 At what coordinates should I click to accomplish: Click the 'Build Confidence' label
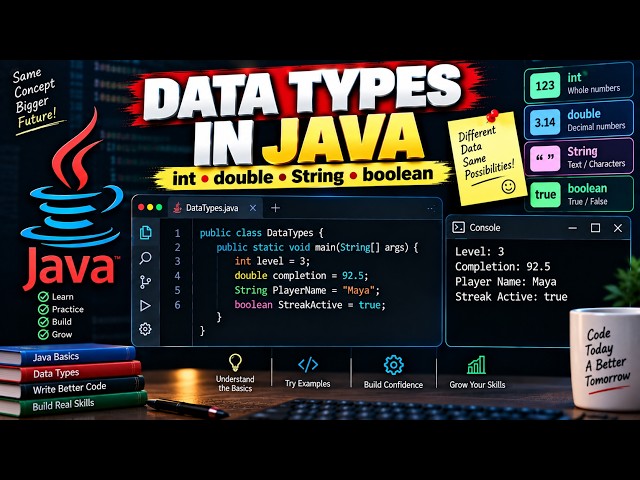[393, 385]
